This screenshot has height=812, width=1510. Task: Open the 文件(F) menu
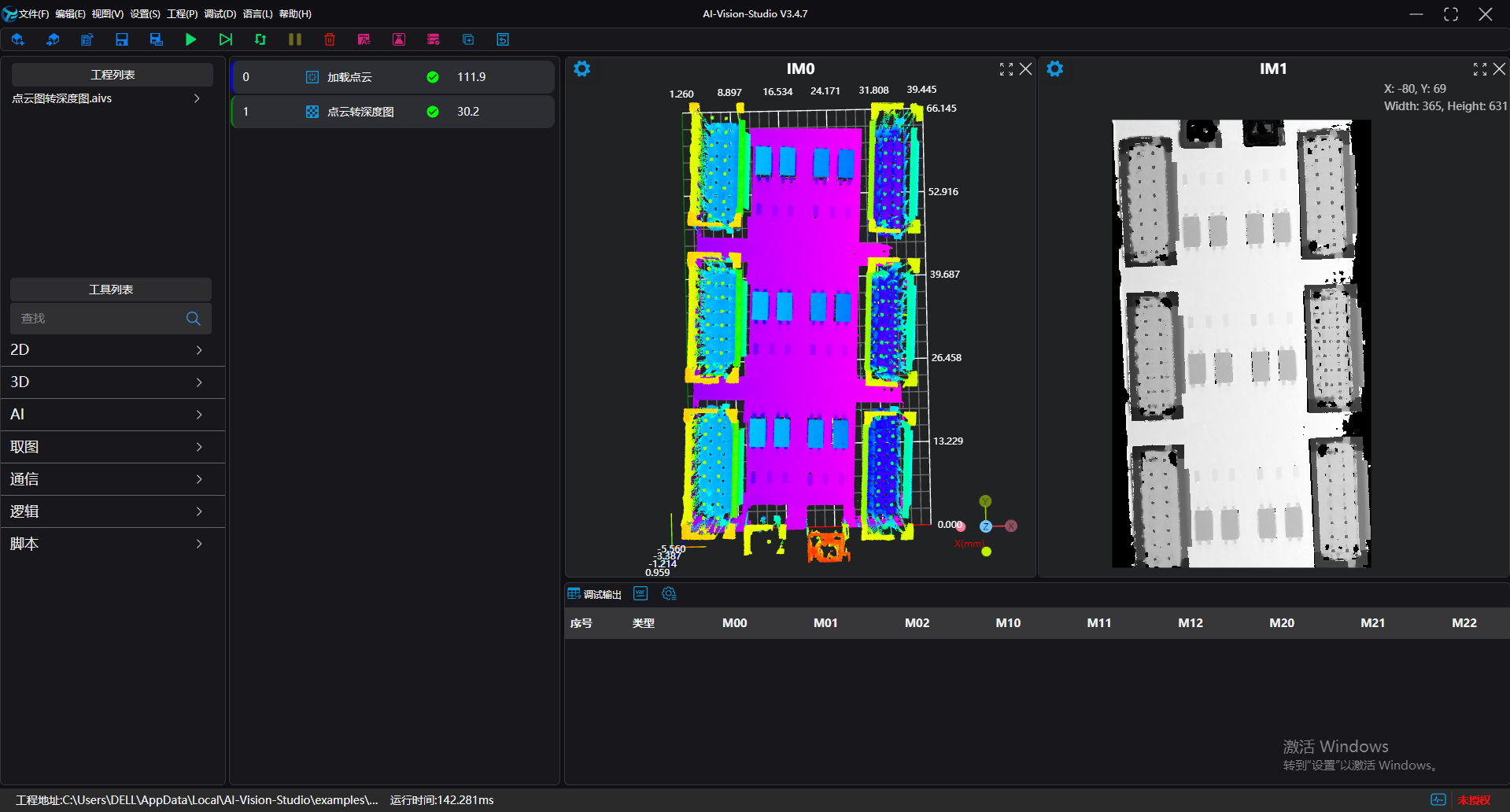(34, 14)
